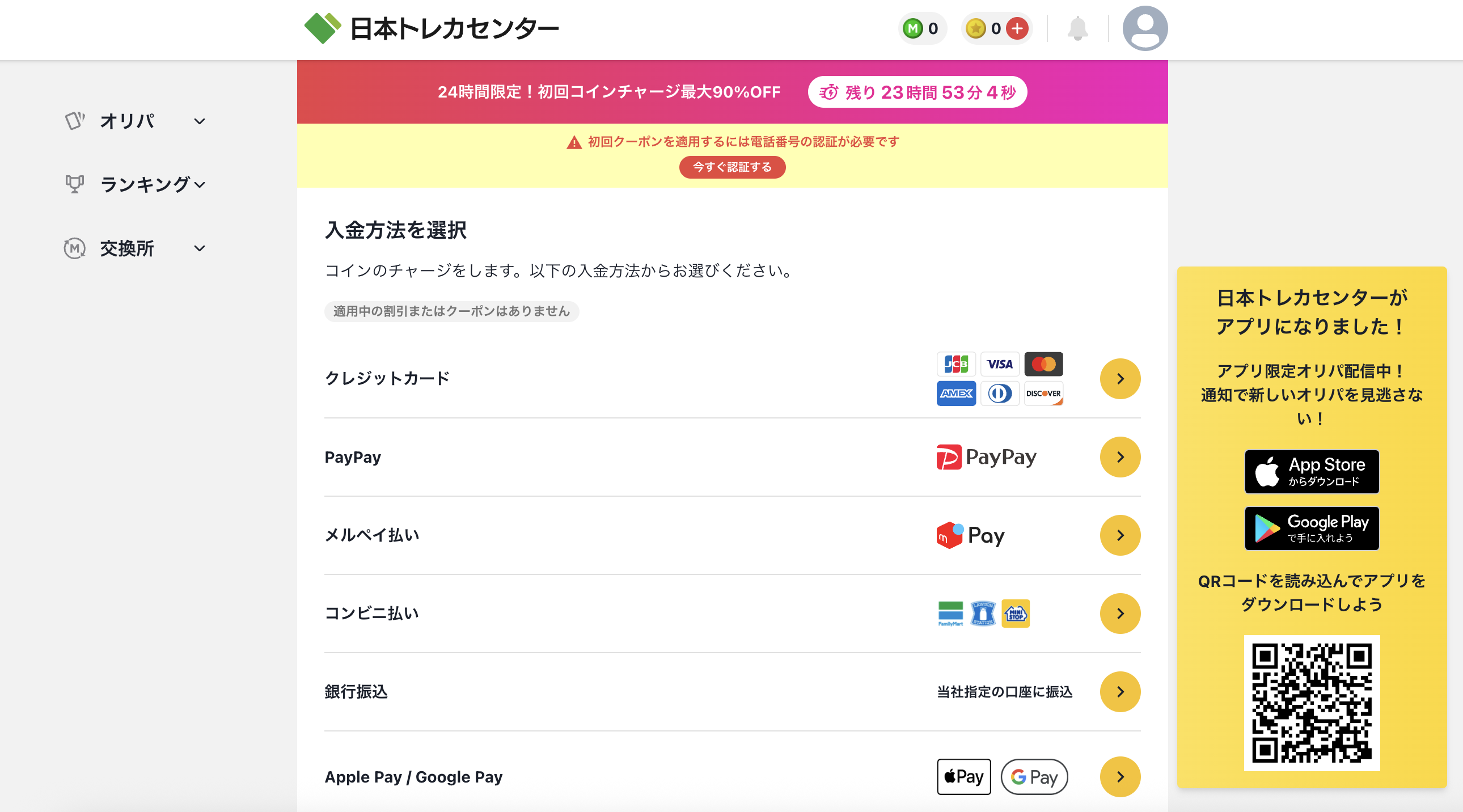
Task: Click the PayPay logo icon
Action: click(986, 457)
